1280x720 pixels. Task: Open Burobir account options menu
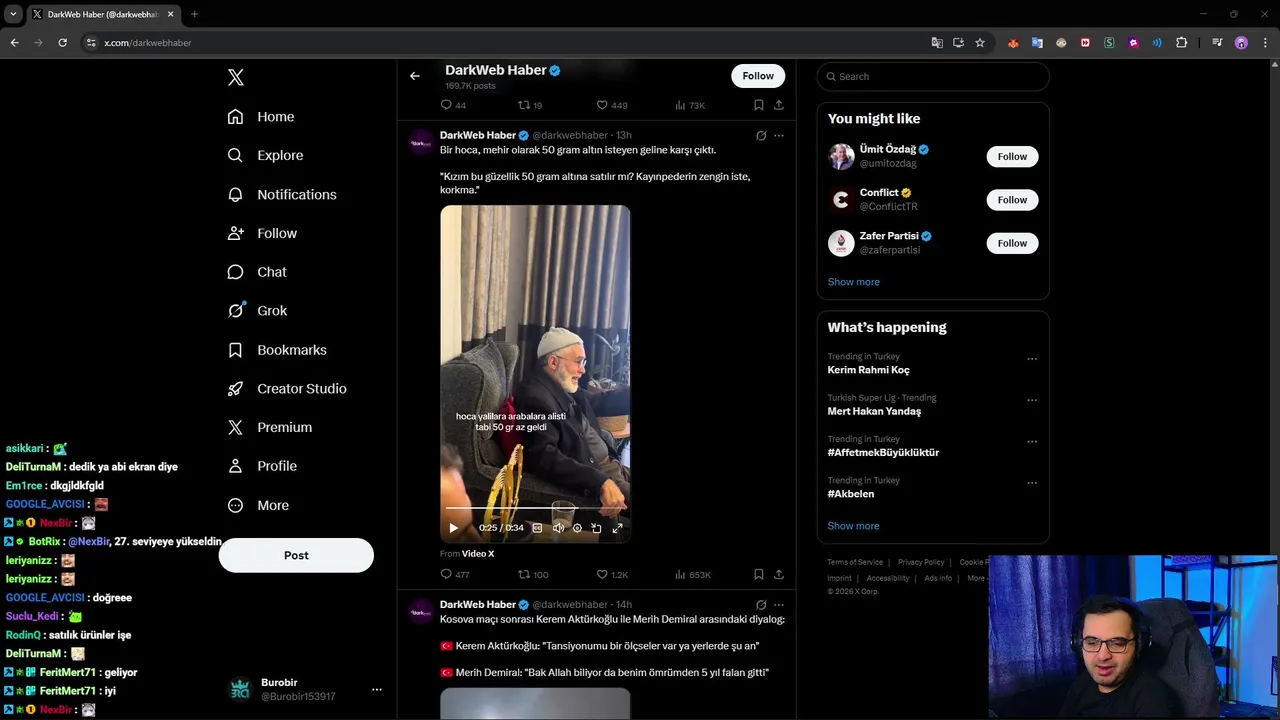coord(377,689)
